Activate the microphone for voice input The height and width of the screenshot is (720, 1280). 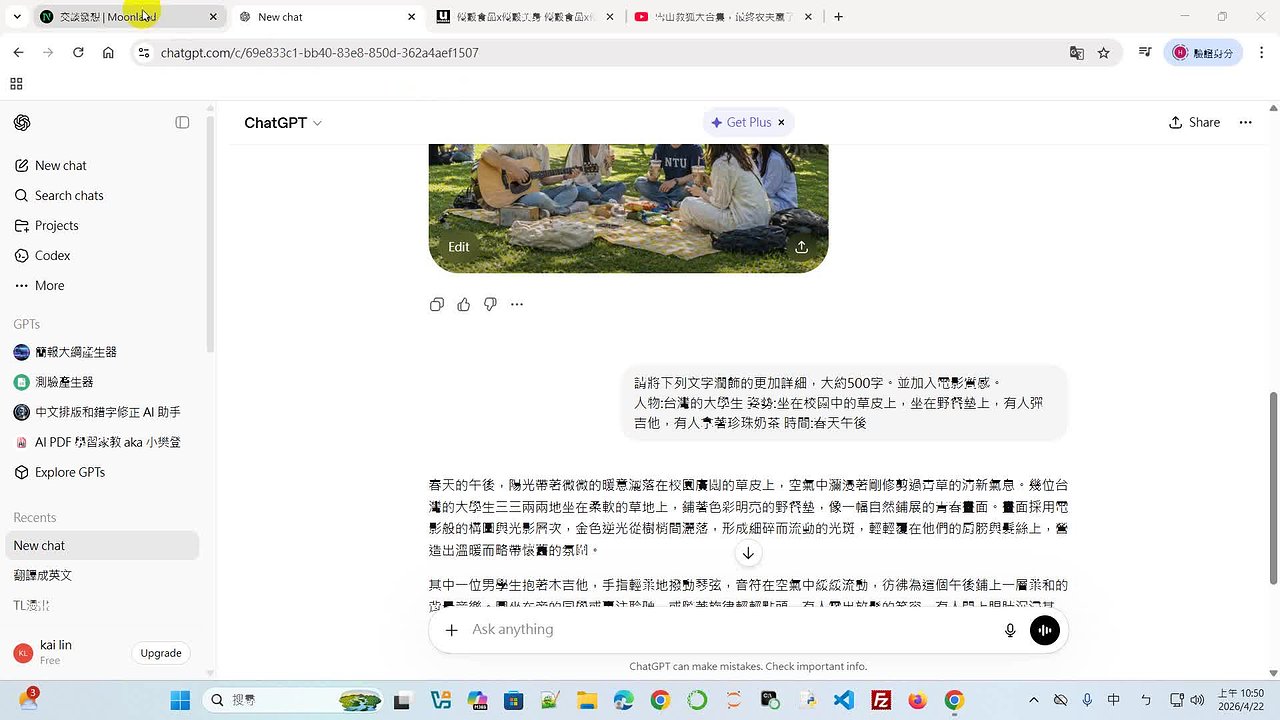tap(1010, 629)
